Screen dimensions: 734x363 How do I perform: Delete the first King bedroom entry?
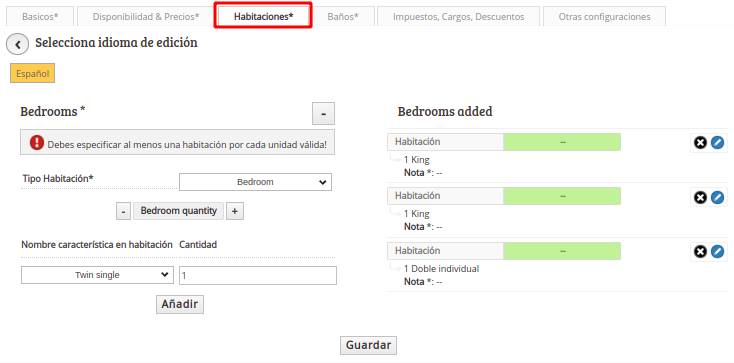click(x=700, y=142)
